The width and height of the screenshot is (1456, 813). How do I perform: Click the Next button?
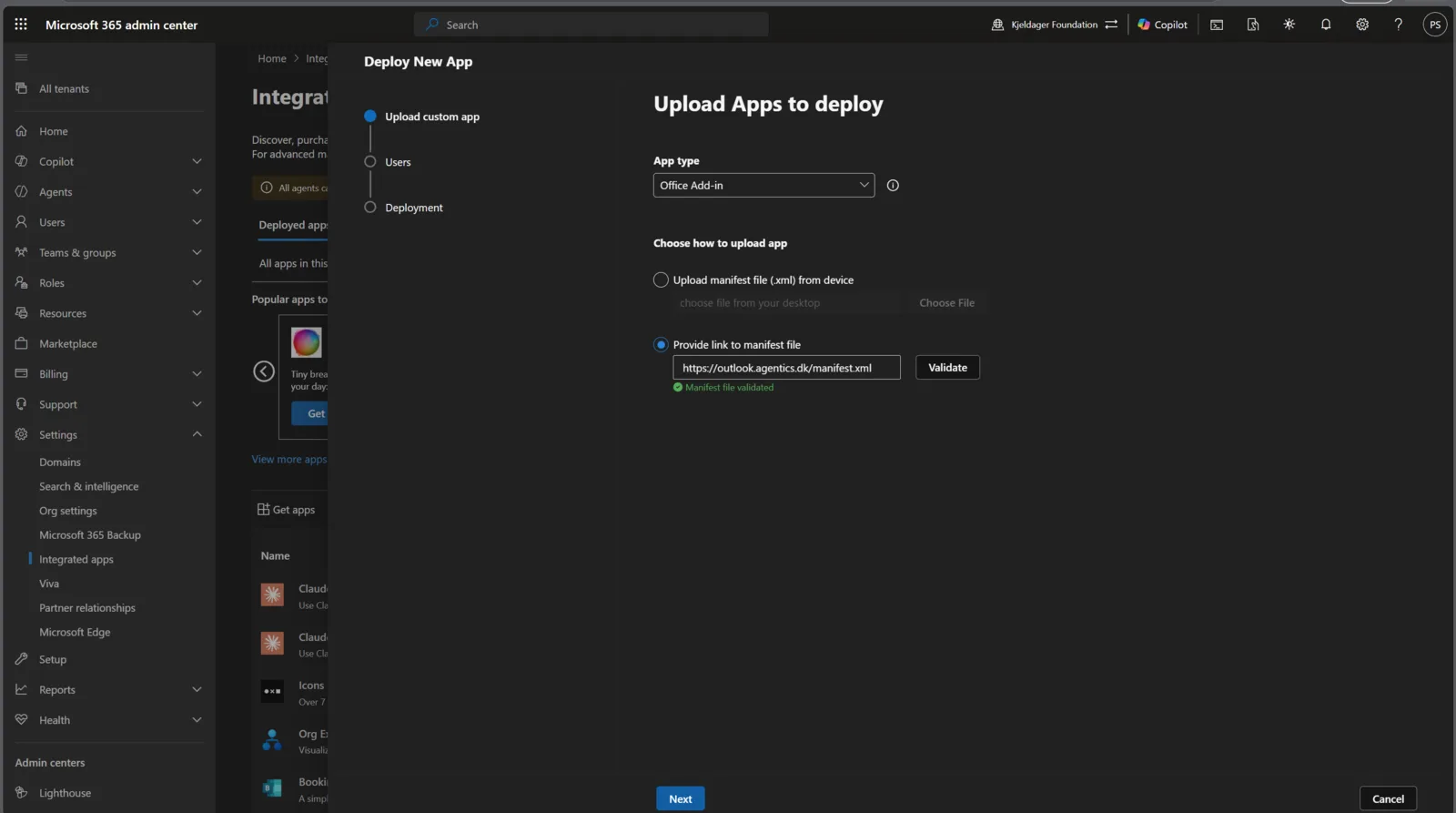(681, 799)
